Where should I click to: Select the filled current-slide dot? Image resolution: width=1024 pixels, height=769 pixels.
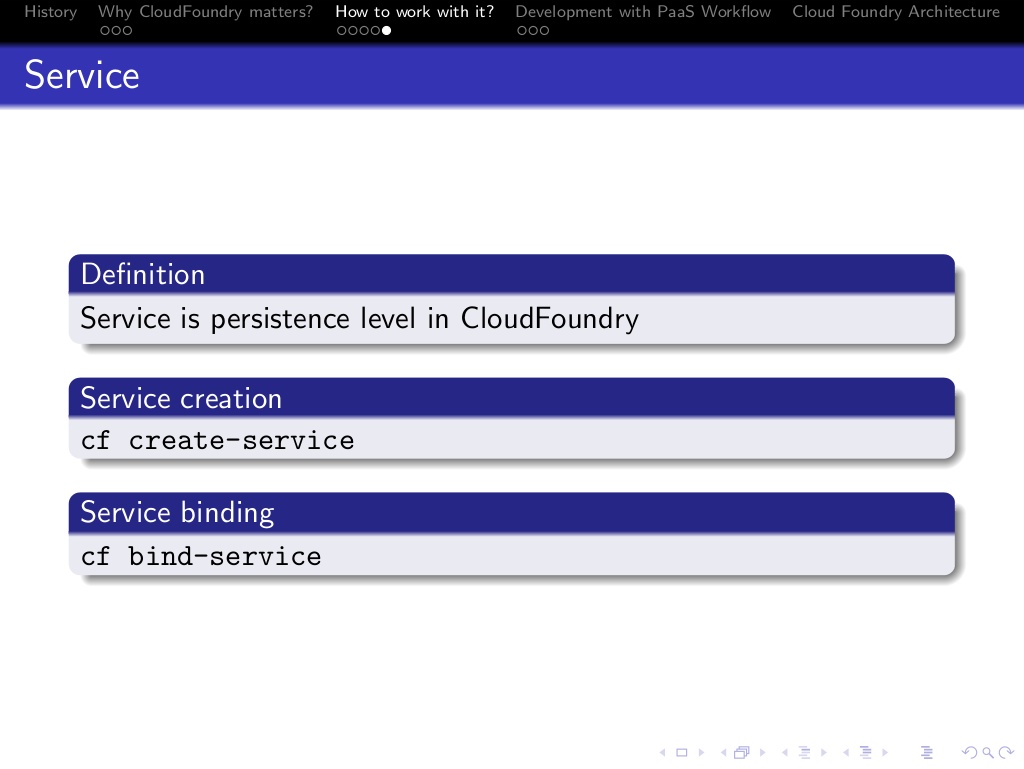pyautogui.click(x=387, y=30)
